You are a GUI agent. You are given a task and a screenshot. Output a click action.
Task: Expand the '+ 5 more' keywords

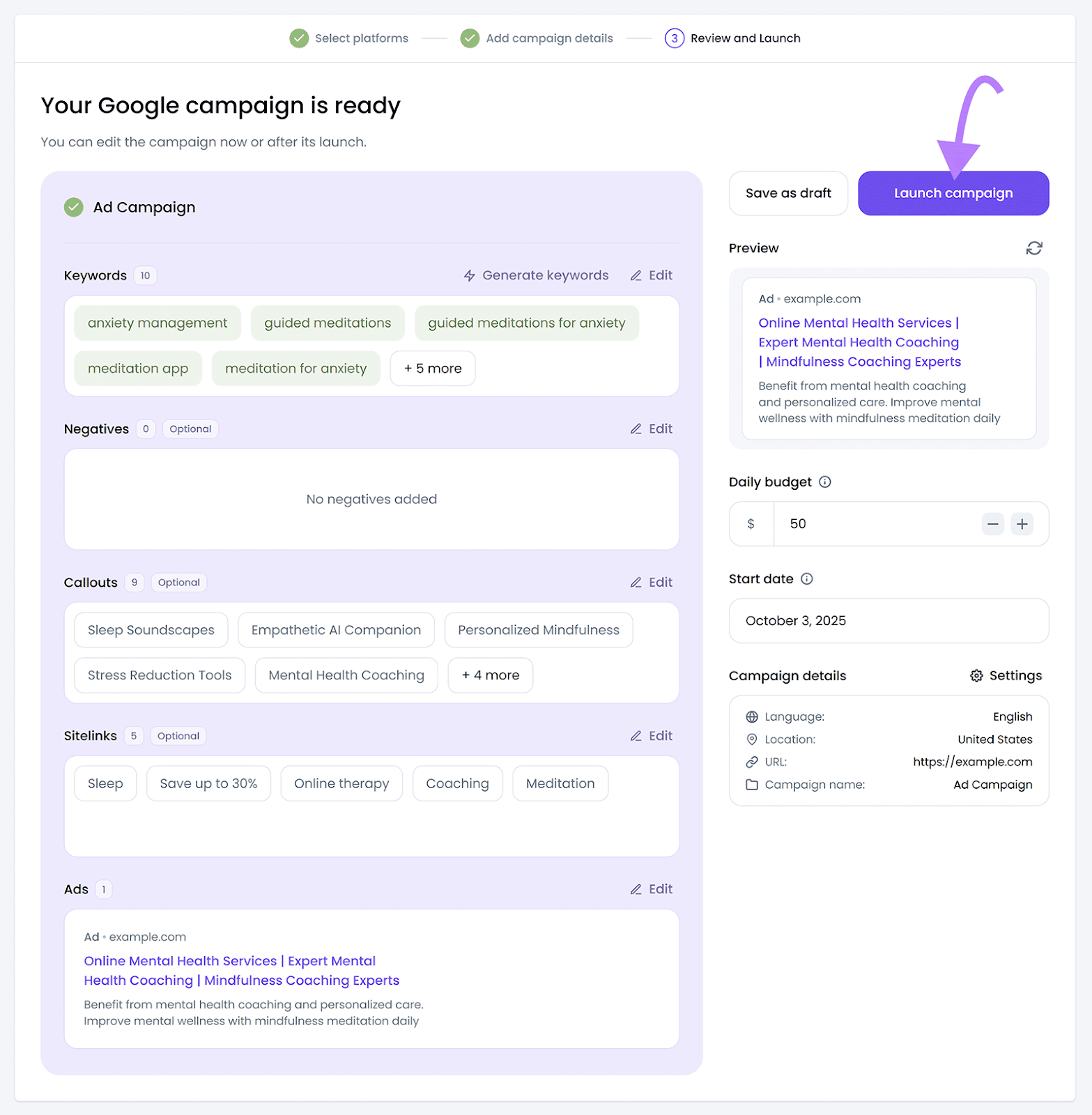point(433,368)
